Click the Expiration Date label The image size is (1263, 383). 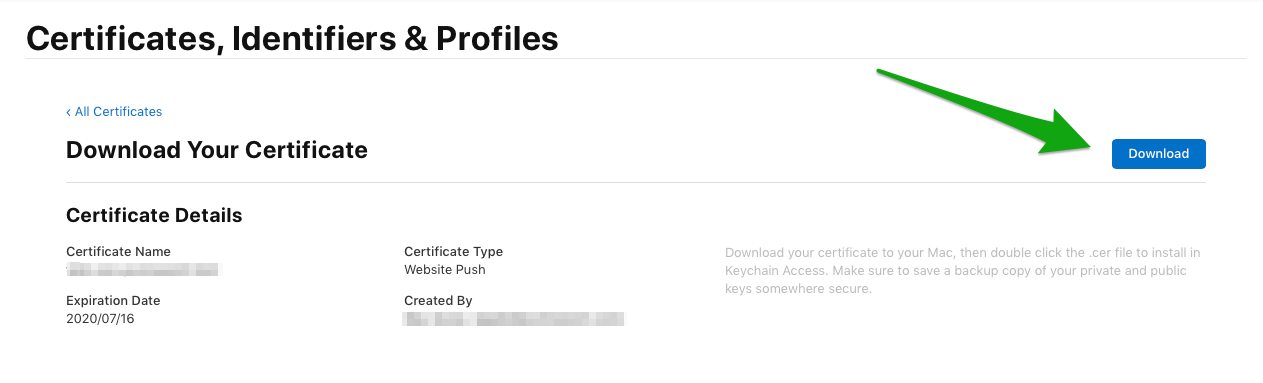point(113,301)
